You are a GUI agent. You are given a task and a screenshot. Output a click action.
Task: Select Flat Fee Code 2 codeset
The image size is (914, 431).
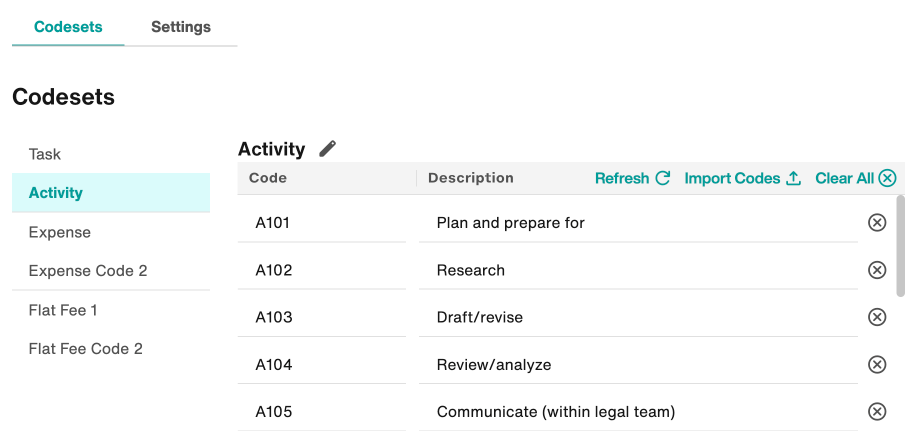pyautogui.click(x=111, y=349)
